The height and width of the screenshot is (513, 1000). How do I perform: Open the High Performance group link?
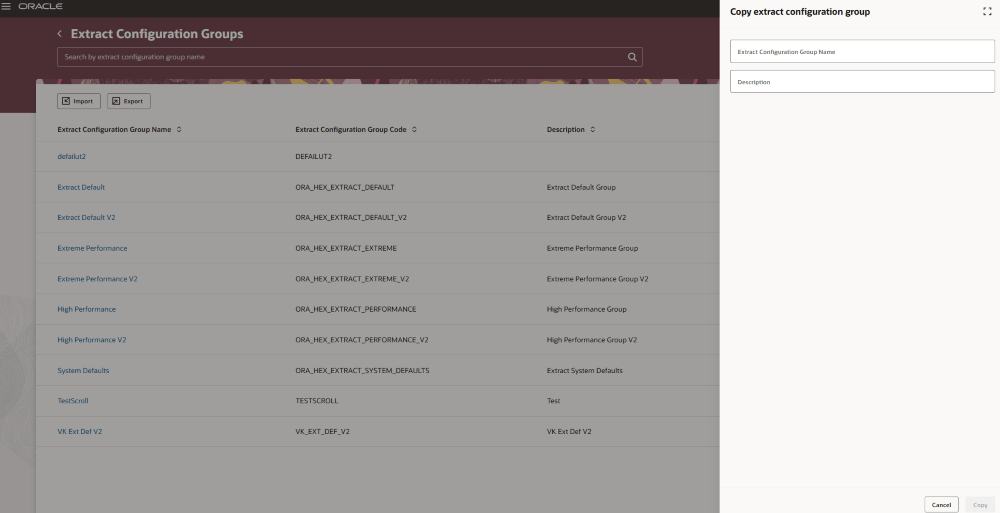(x=86, y=309)
